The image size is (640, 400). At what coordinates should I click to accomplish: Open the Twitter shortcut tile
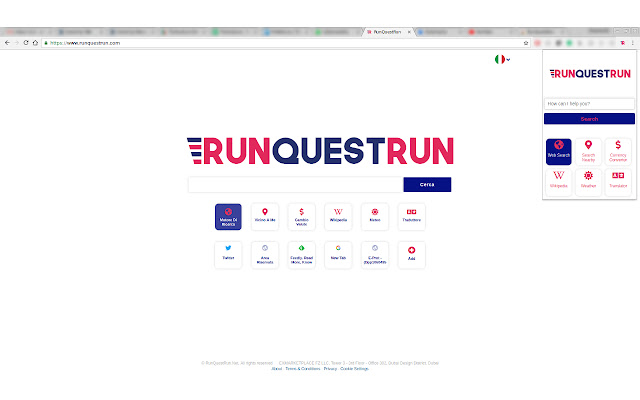(x=228, y=255)
